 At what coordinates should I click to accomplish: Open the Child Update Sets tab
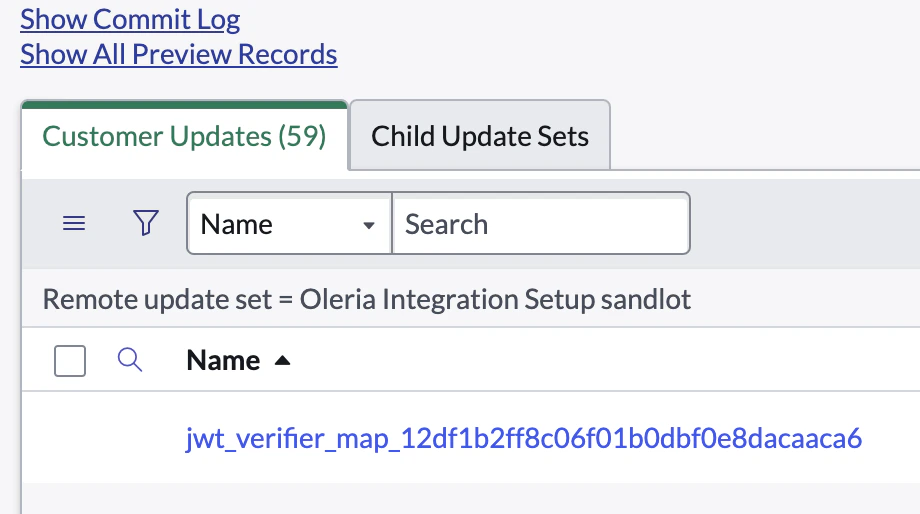tap(480, 136)
